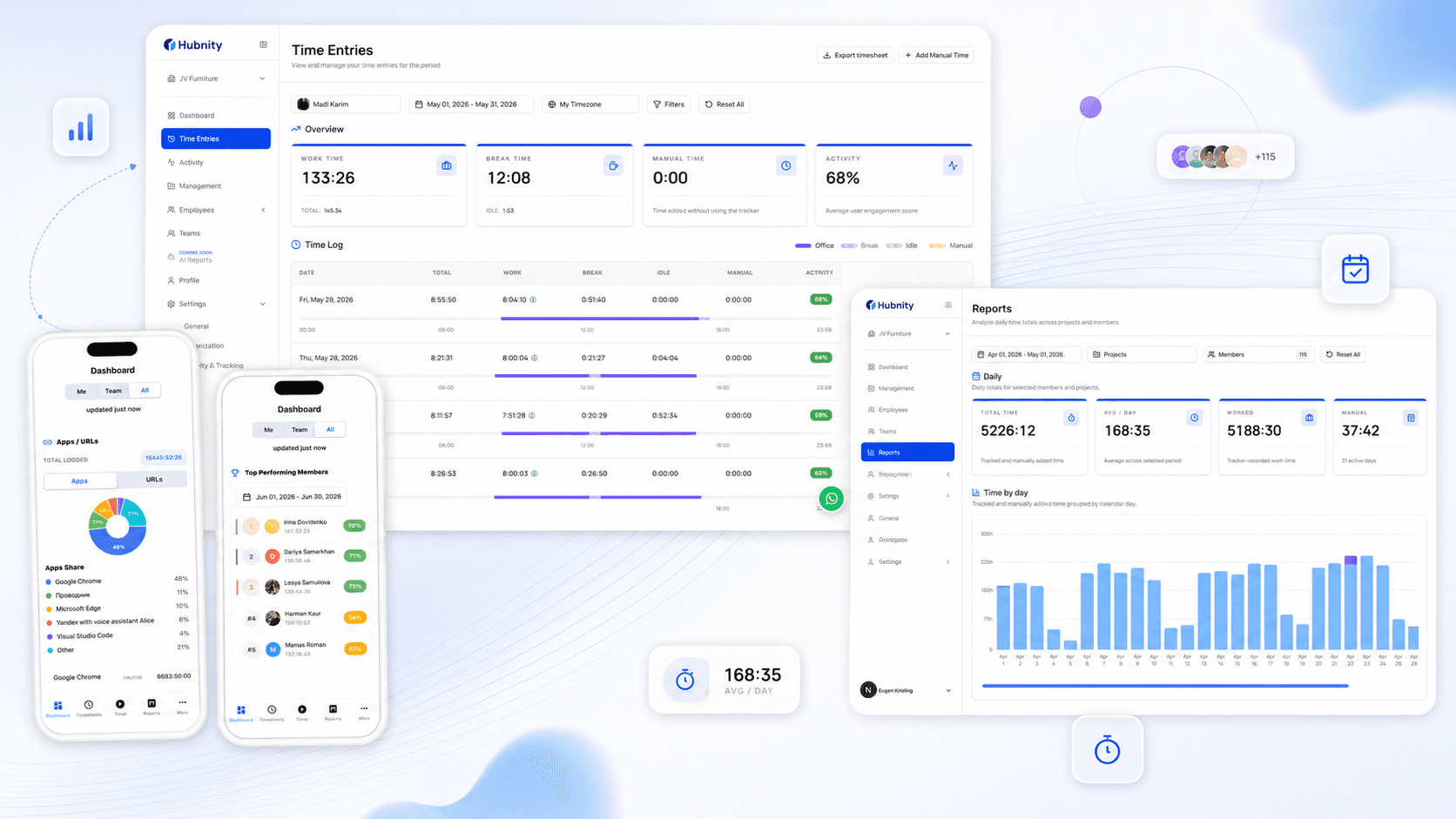Select All on the Apps/URLs phone dashboard
Viewport: 1456px width, 819px height.
[145, 390]
